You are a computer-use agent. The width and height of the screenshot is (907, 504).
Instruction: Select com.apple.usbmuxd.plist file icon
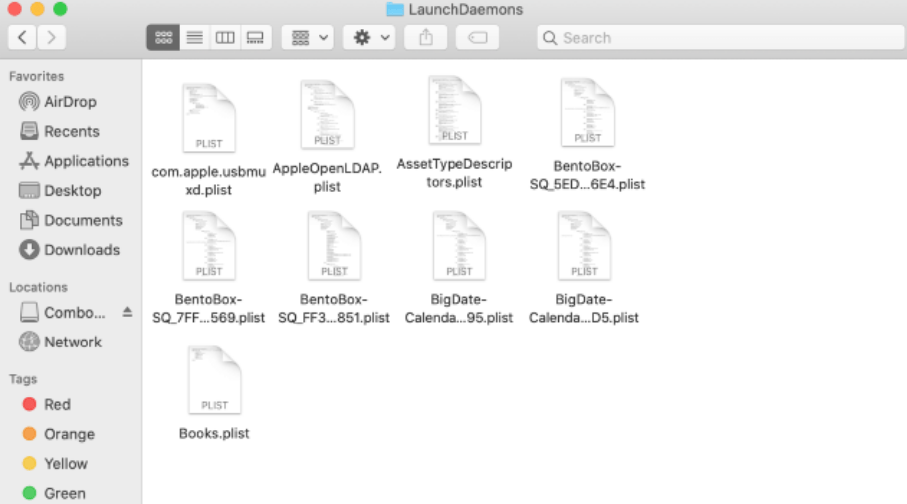click(x=209, y=118)
